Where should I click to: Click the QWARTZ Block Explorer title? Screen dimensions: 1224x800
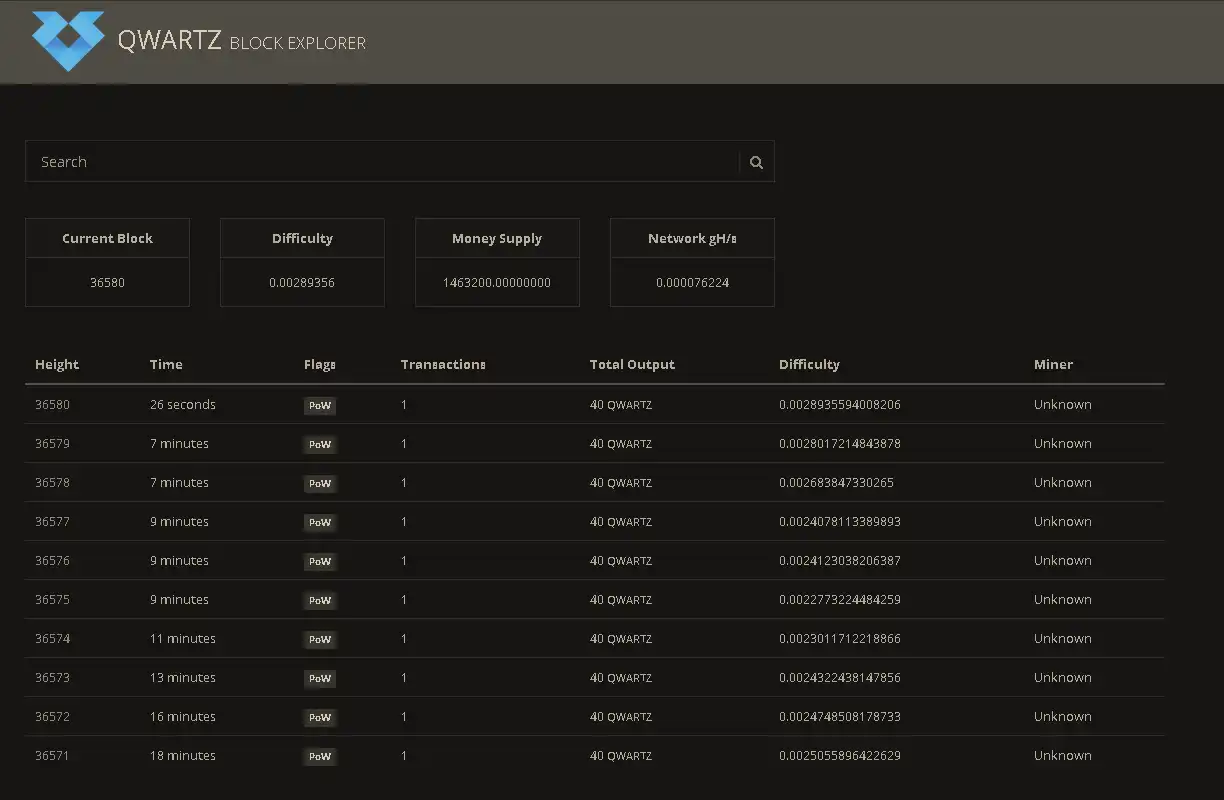(x=241, y=42)
